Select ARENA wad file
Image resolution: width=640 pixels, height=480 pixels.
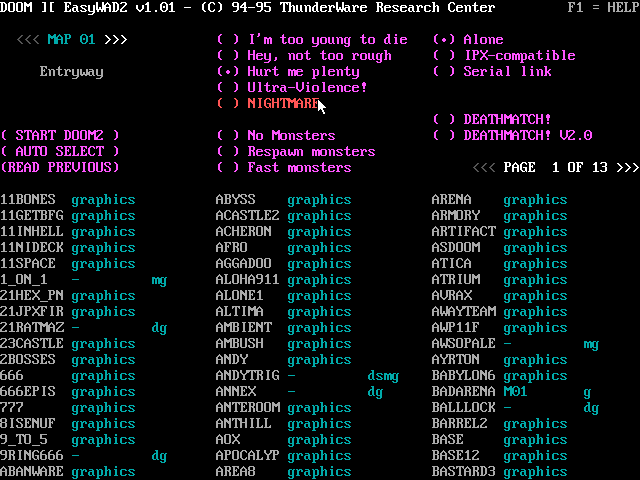[x=451, y=199]
